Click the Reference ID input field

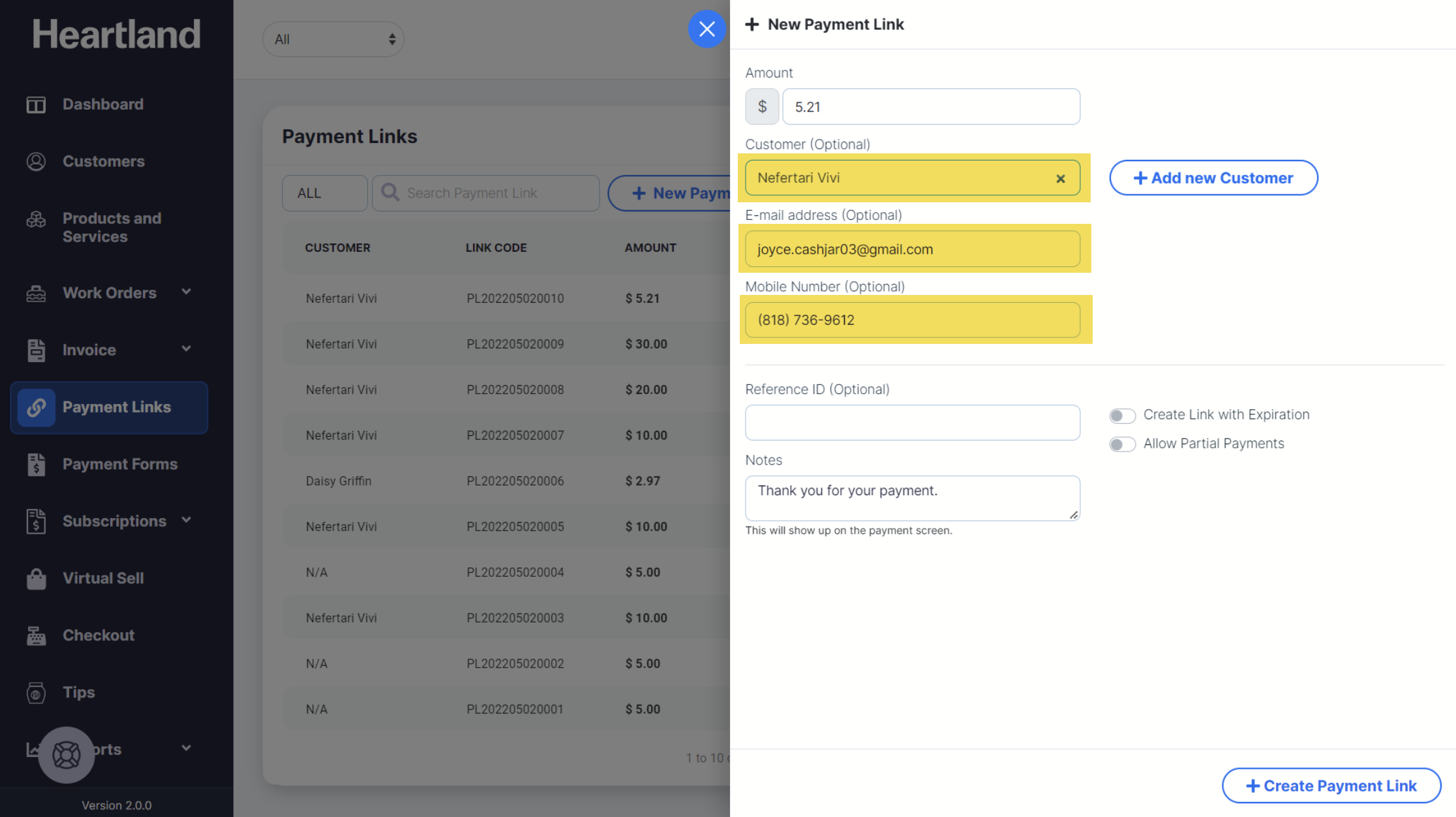[x=912, y=422]
